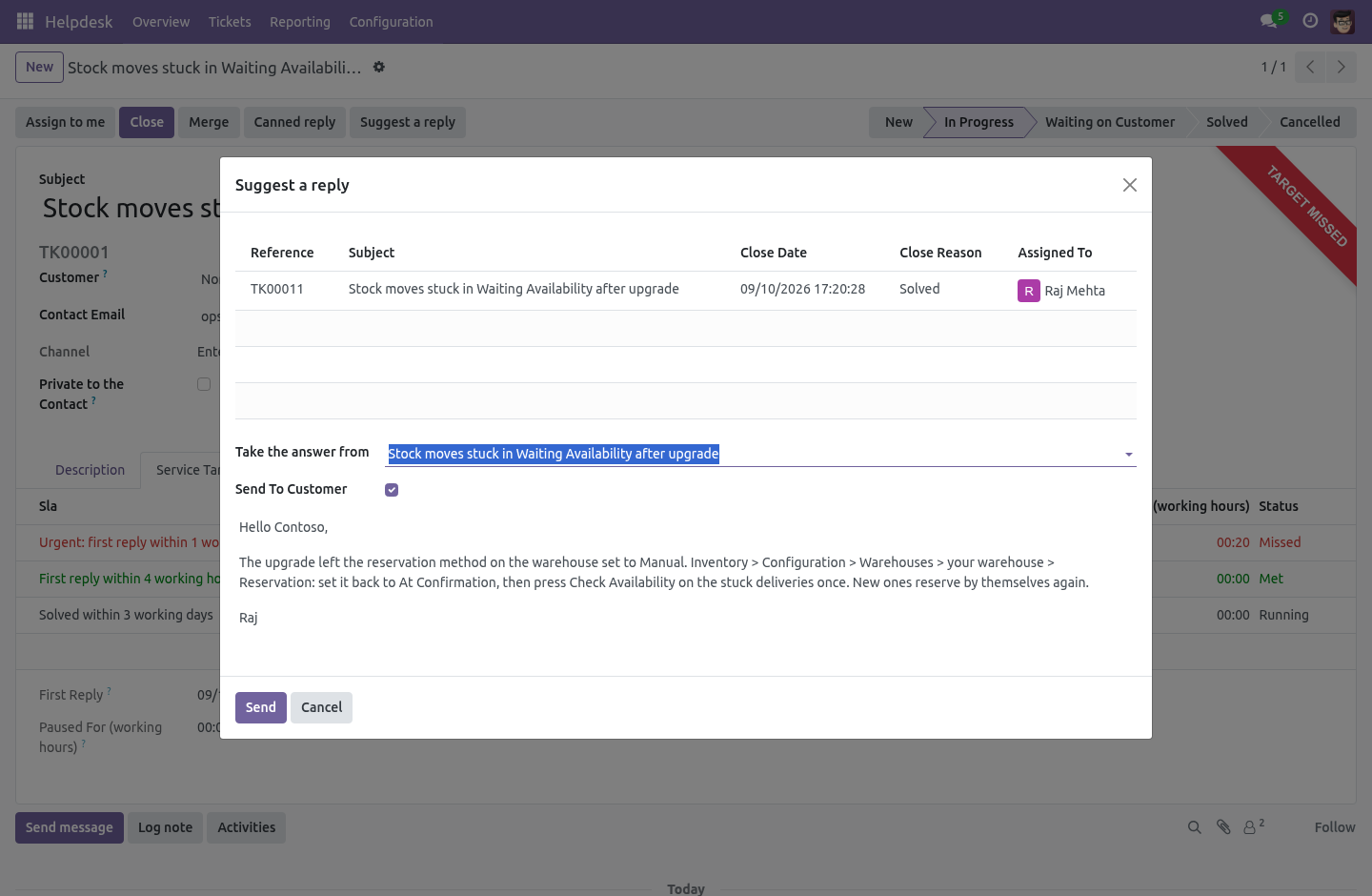The width and height of the screenshot is (1372, 896).
Task: Open the gear actions menu beside ticket title
Action: click(x=379, y=67)
